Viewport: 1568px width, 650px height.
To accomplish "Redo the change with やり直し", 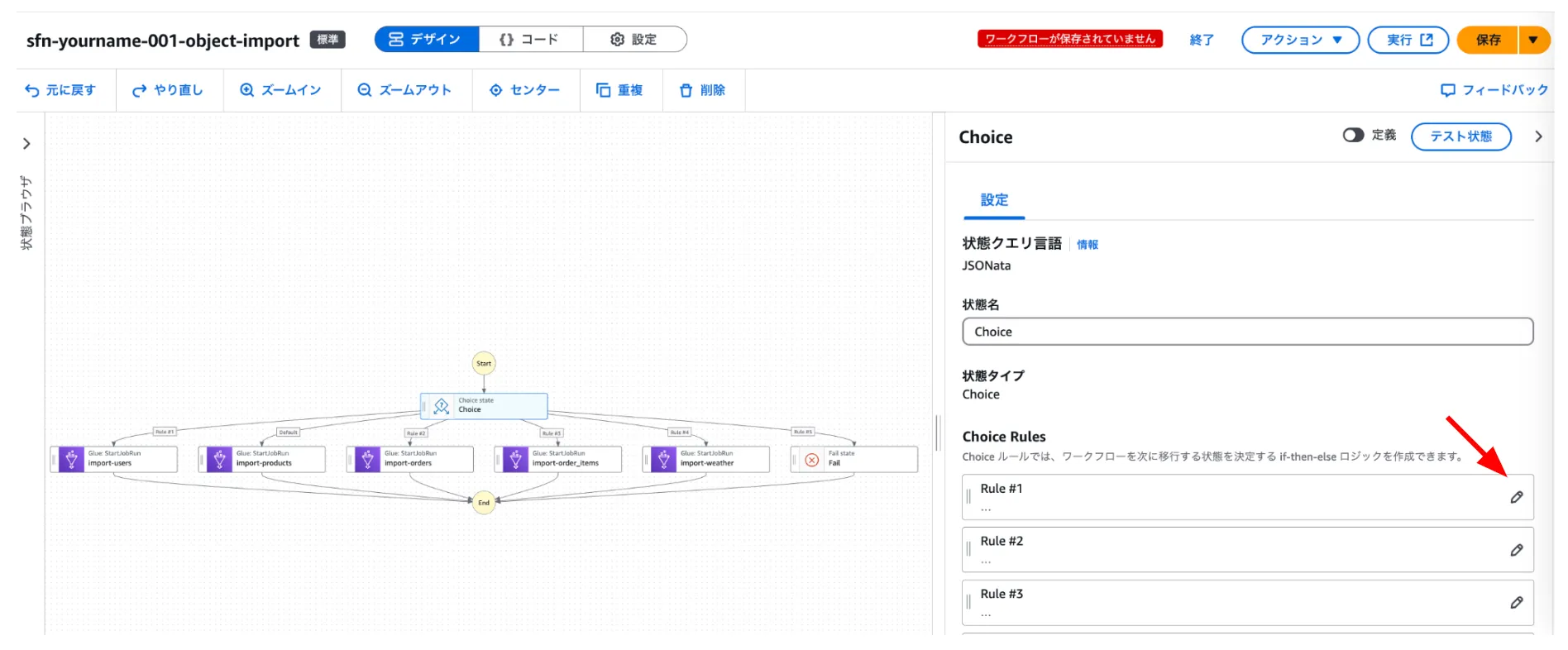I will pos(168,90).
